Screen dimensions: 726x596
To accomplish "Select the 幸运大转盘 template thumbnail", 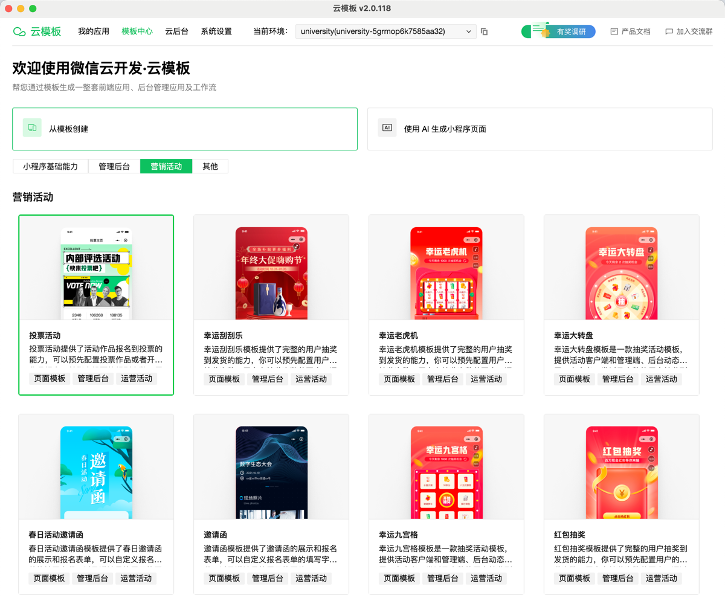I will click(x=621, y=273).
